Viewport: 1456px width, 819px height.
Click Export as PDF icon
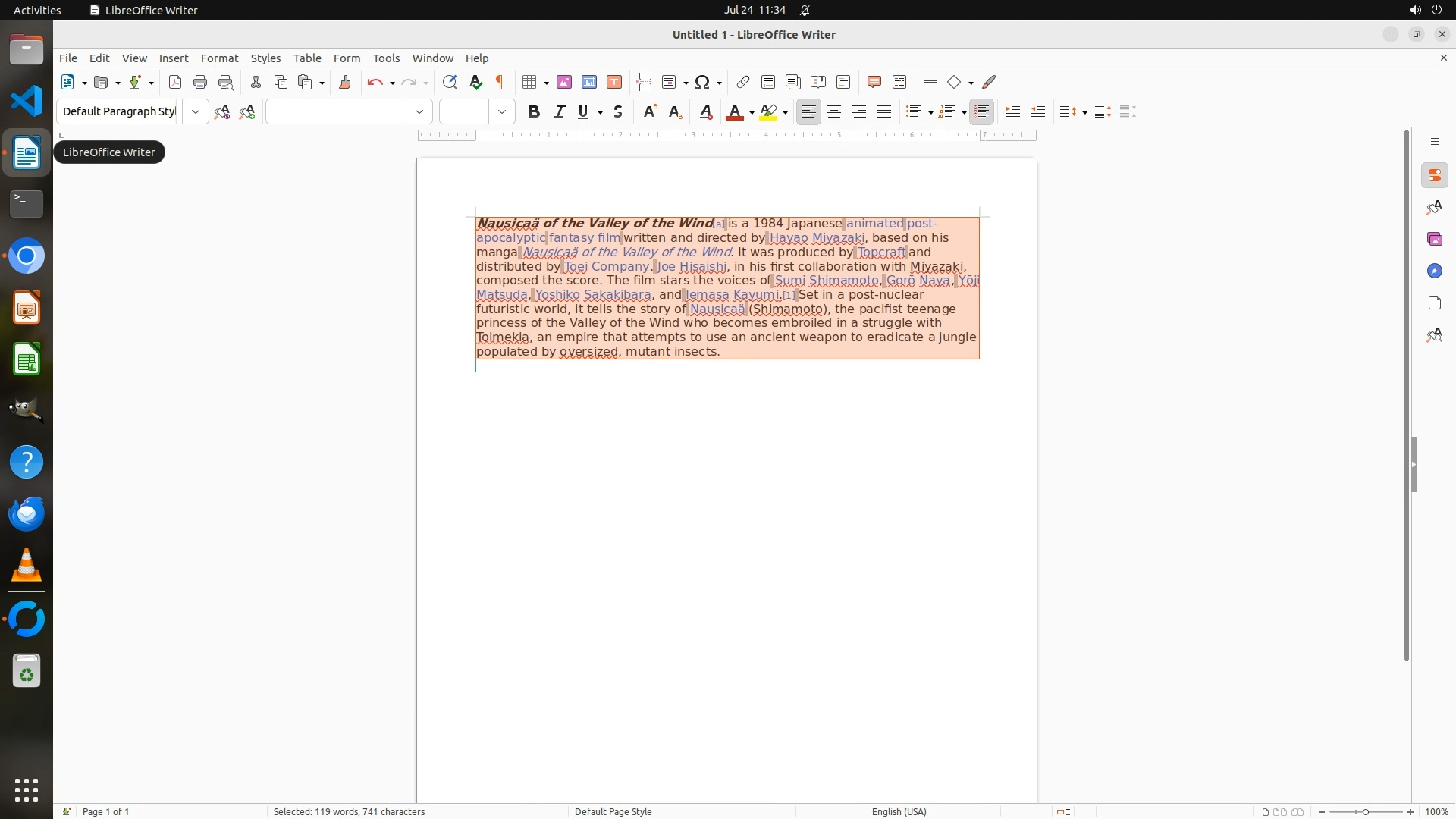pyautogui.click(x=175, y=82)
